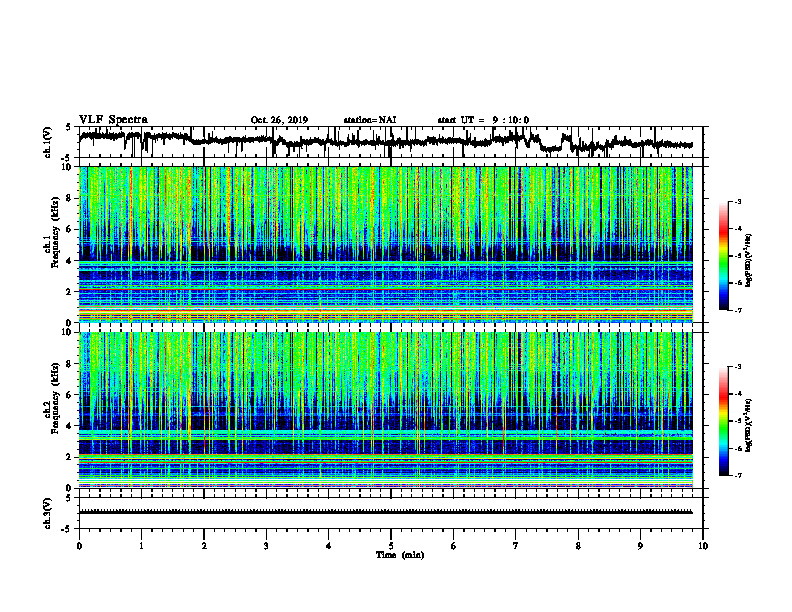Click the "ch.1(V)" axis label
This screenshot has height=612, width=792.
[48, 142]
